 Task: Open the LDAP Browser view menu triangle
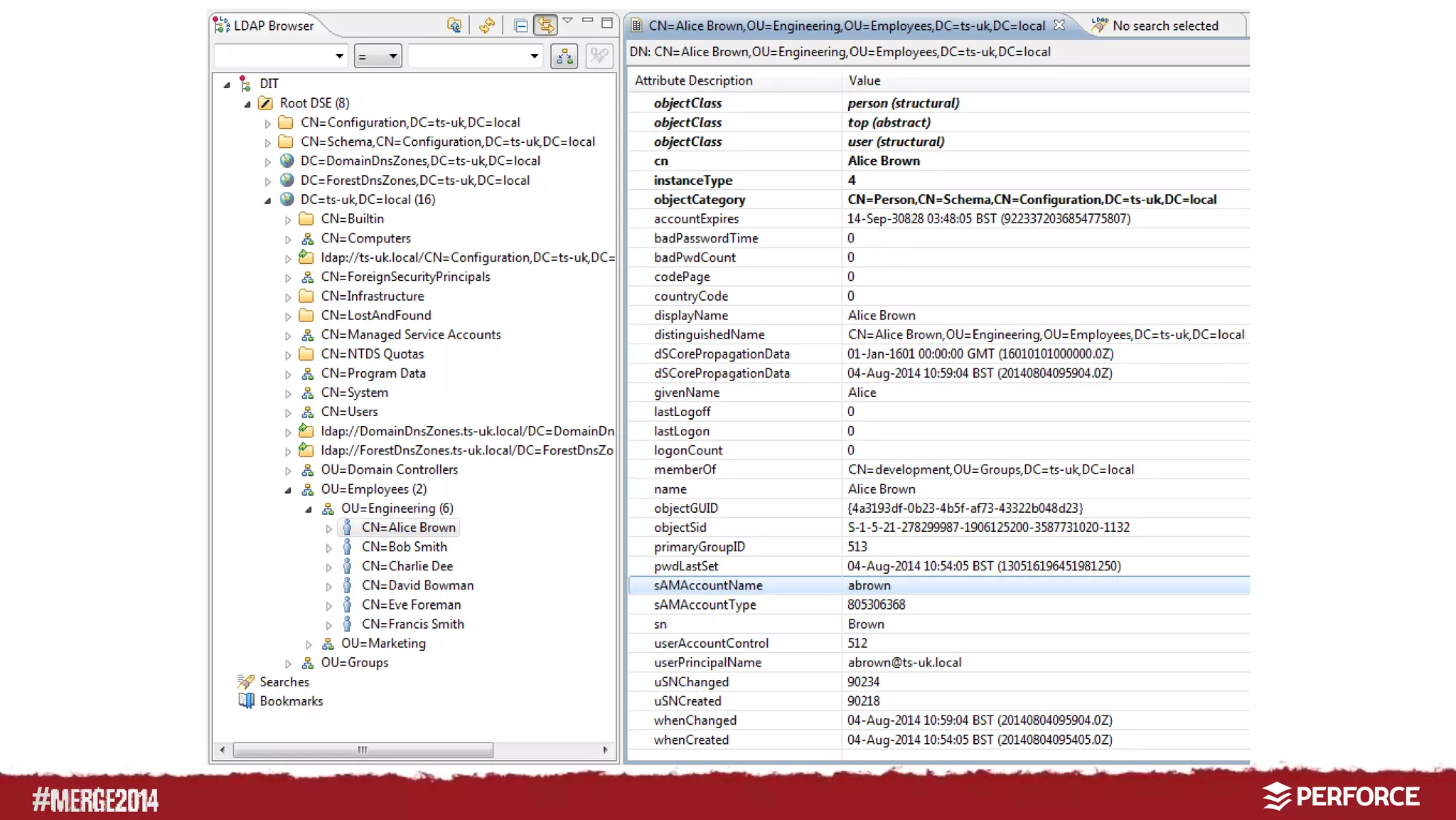pos(567,21)
